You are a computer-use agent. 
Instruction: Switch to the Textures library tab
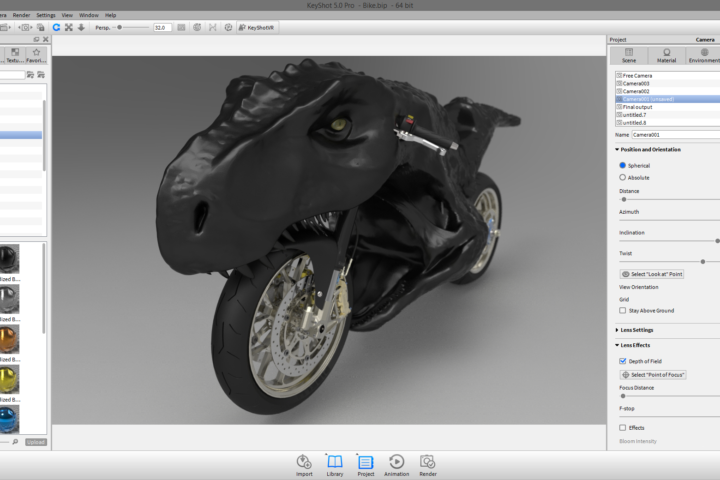[15, 55]
